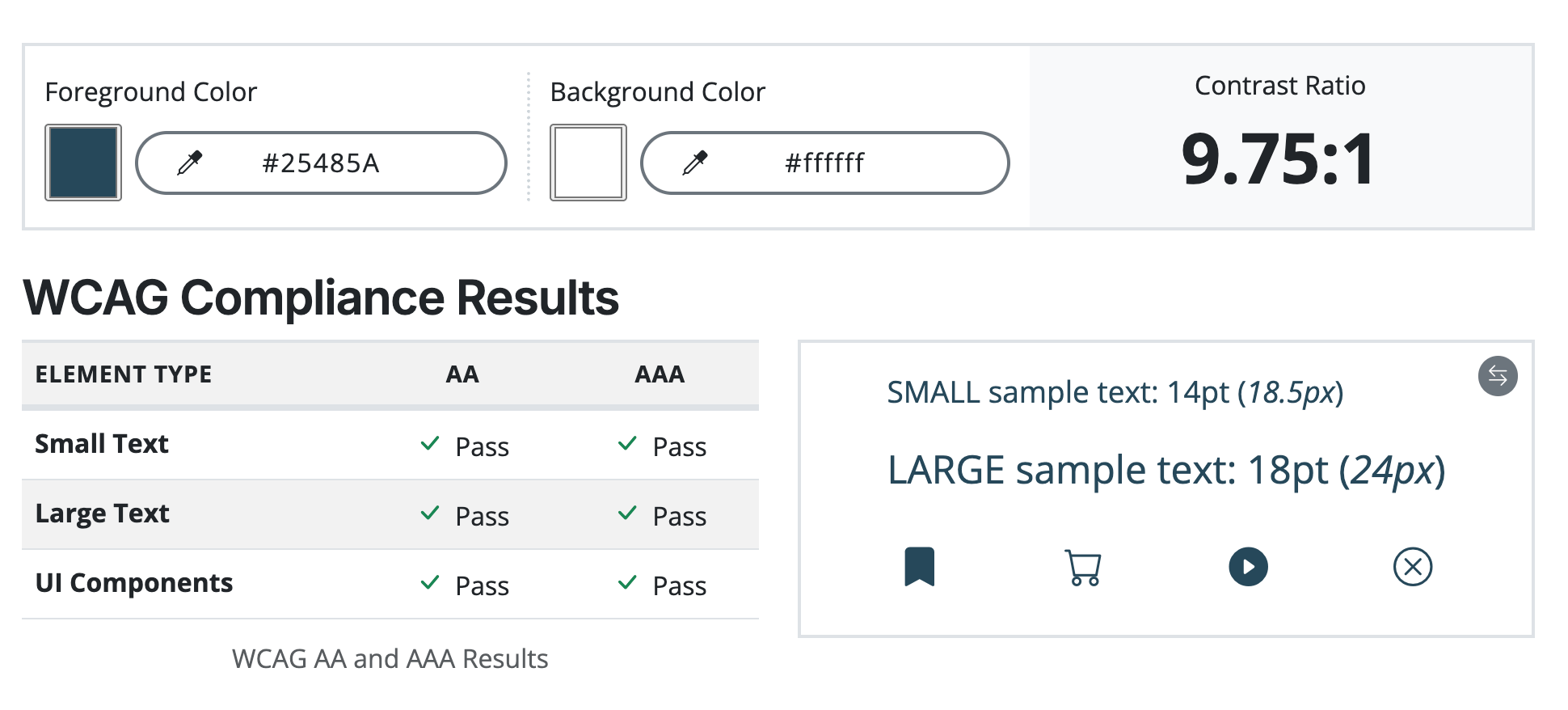
Task: Click the bookmark sample icon
Action: (x=919, y=566)
